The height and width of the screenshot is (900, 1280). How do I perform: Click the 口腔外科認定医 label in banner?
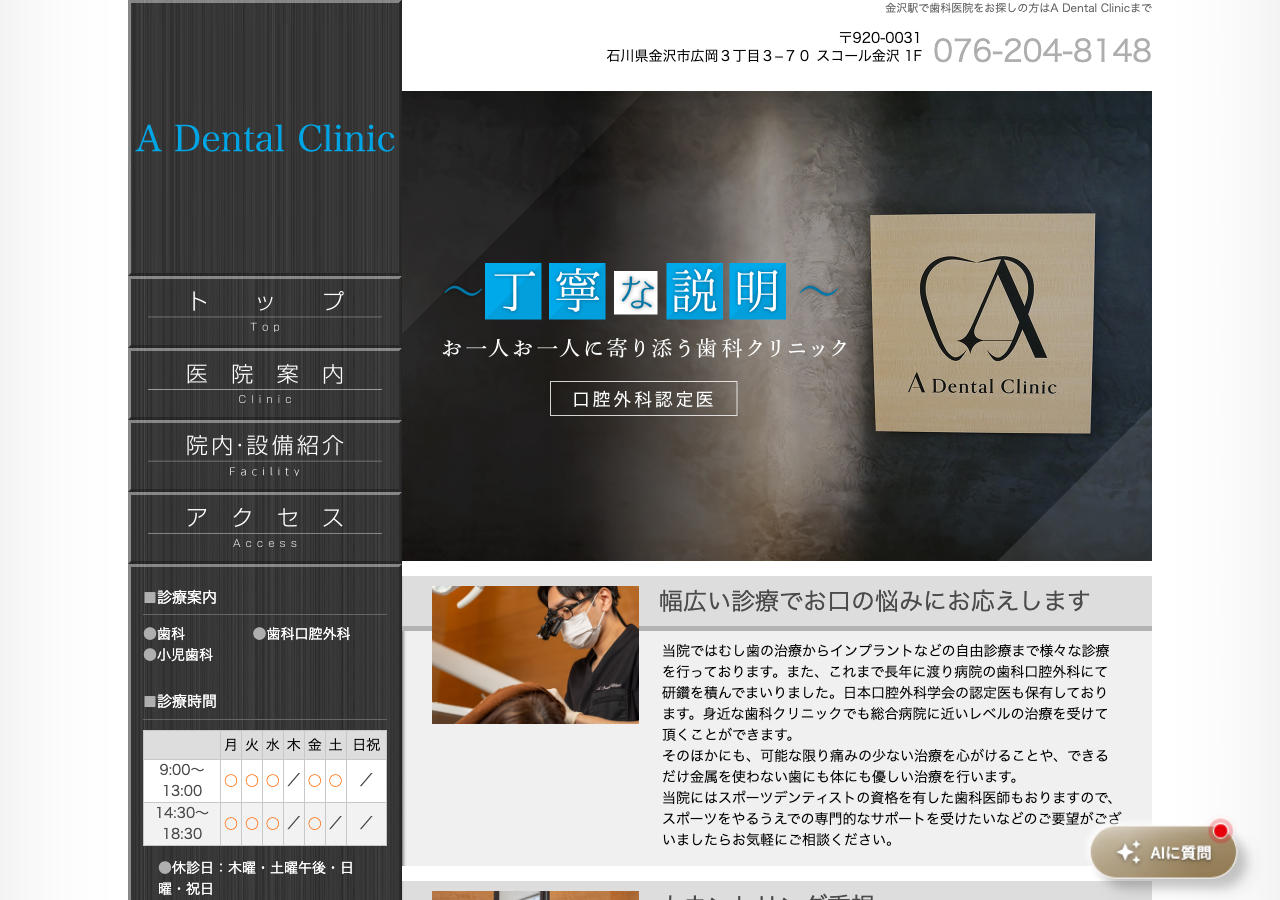tap(643, 398)
